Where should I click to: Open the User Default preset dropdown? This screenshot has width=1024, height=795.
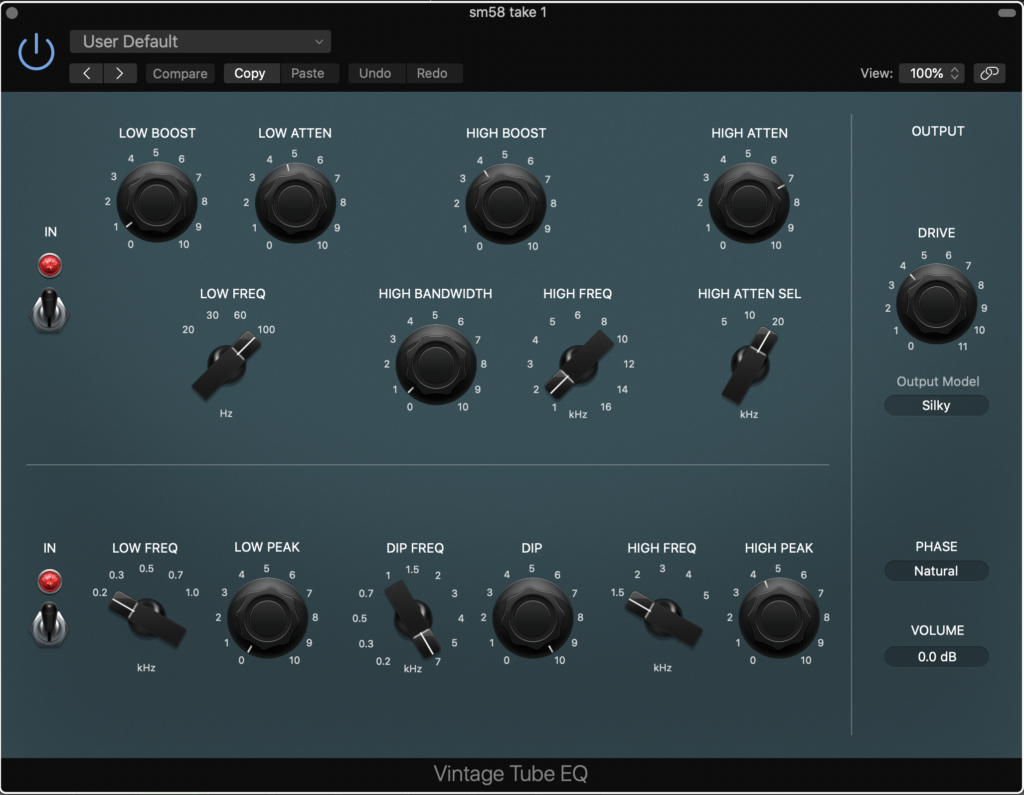(x=200, y=42)
